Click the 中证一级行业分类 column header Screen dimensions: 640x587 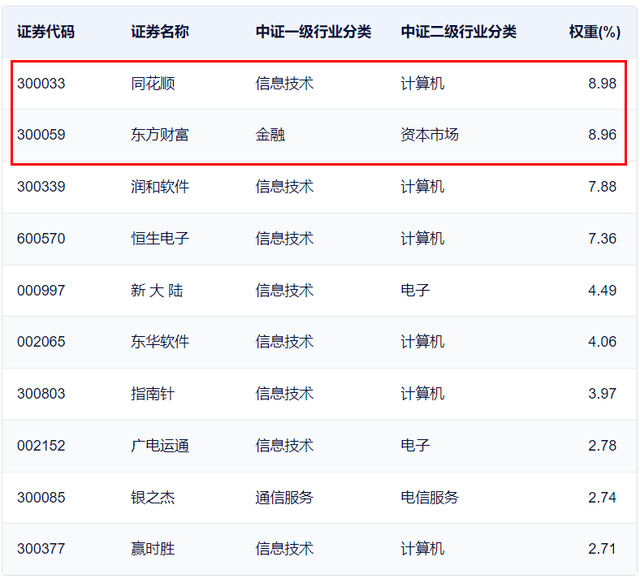click(313, 32)
